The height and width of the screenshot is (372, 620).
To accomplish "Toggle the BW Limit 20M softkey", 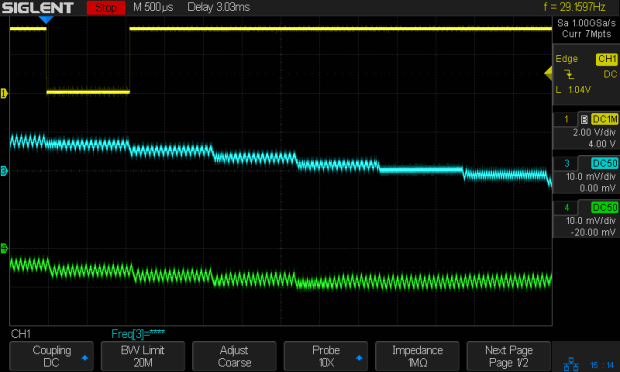I will 143,356.
